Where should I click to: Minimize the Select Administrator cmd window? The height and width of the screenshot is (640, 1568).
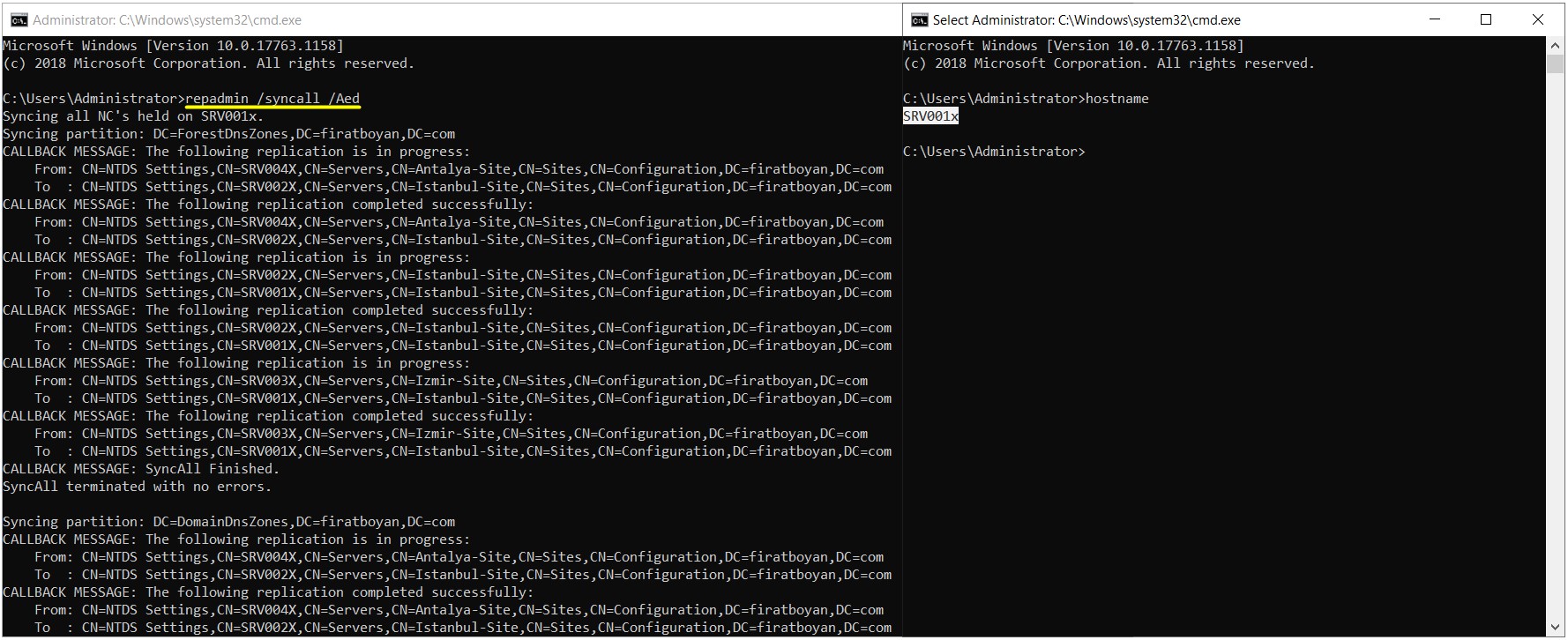tap(1434, 19)
